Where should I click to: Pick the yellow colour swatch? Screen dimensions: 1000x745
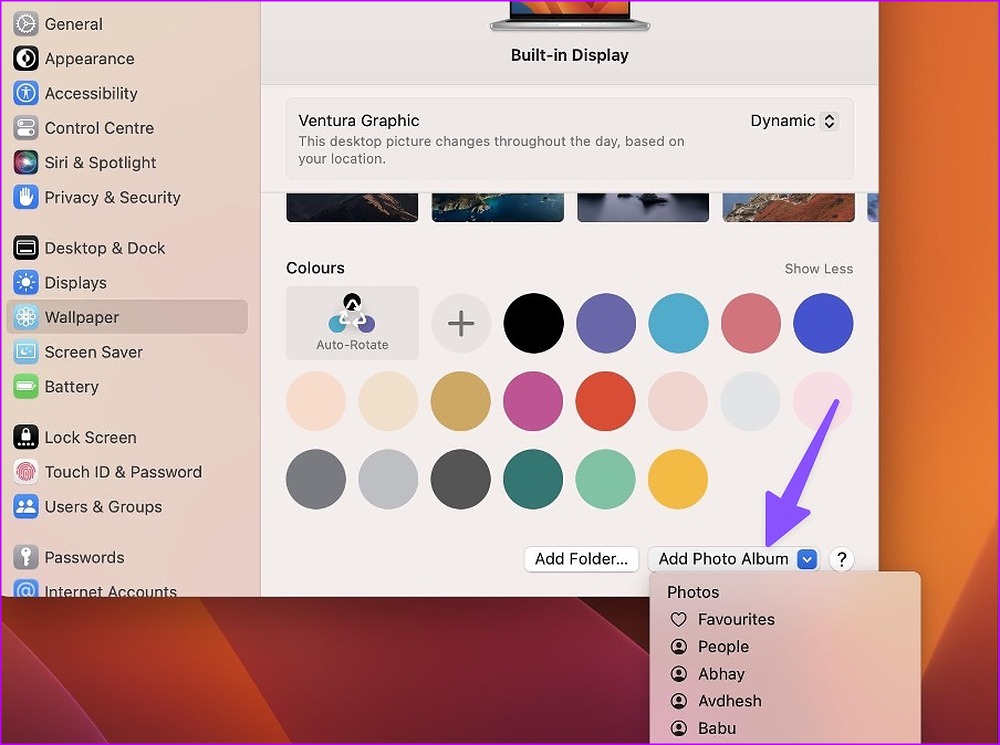678,479
